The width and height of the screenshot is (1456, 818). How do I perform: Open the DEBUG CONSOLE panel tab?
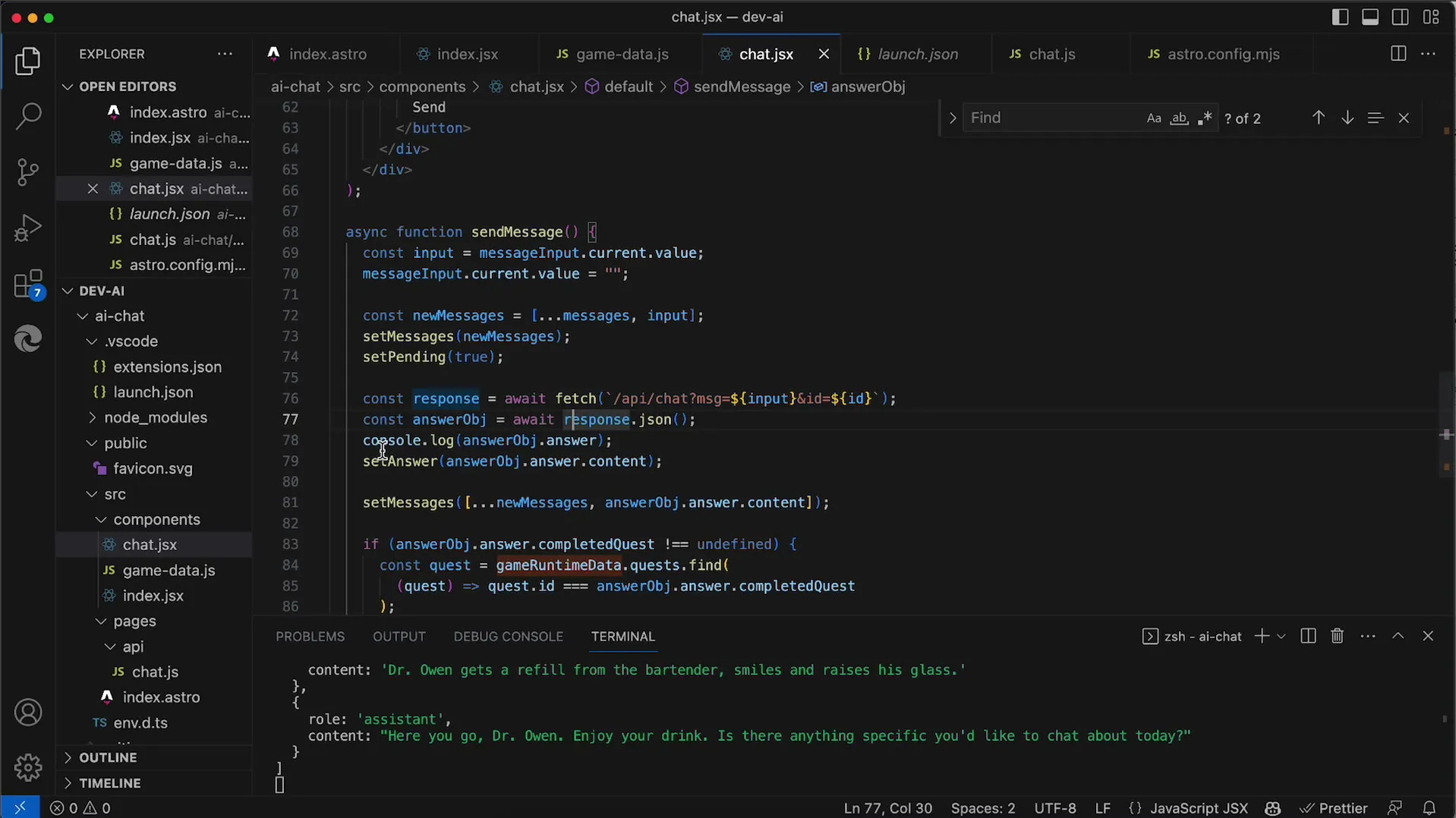(x=508, y=637)
